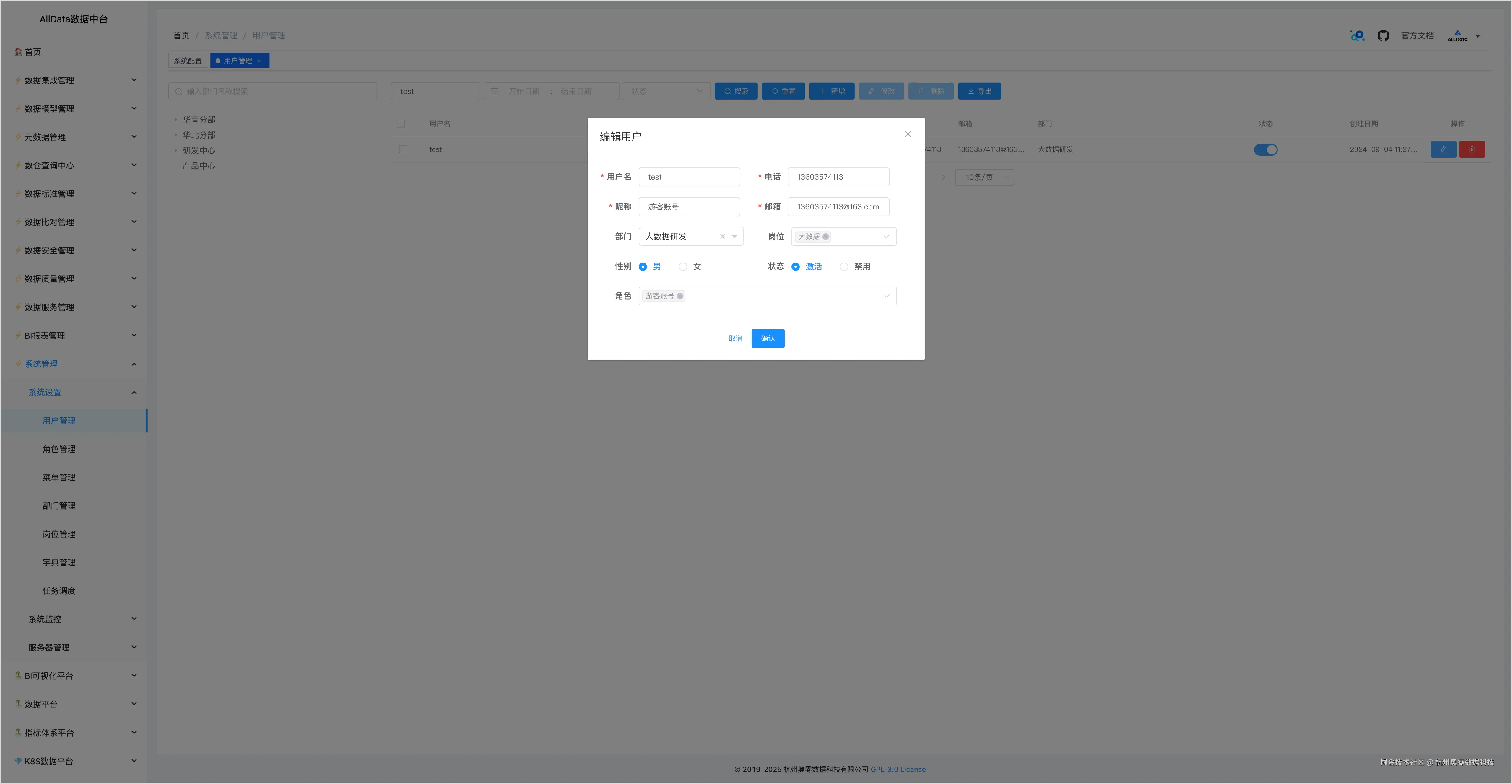The height and width of the screenshot is (784, 1512).
Task: Click the calendar icon next to 开始日期
Action: (x=495, y=91)
